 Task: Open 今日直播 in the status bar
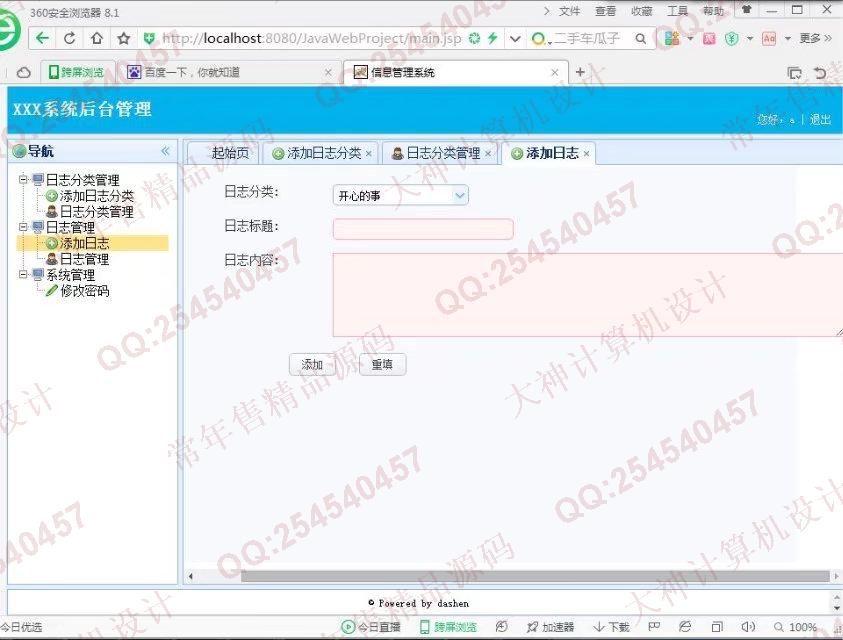(x=371, y=627)
